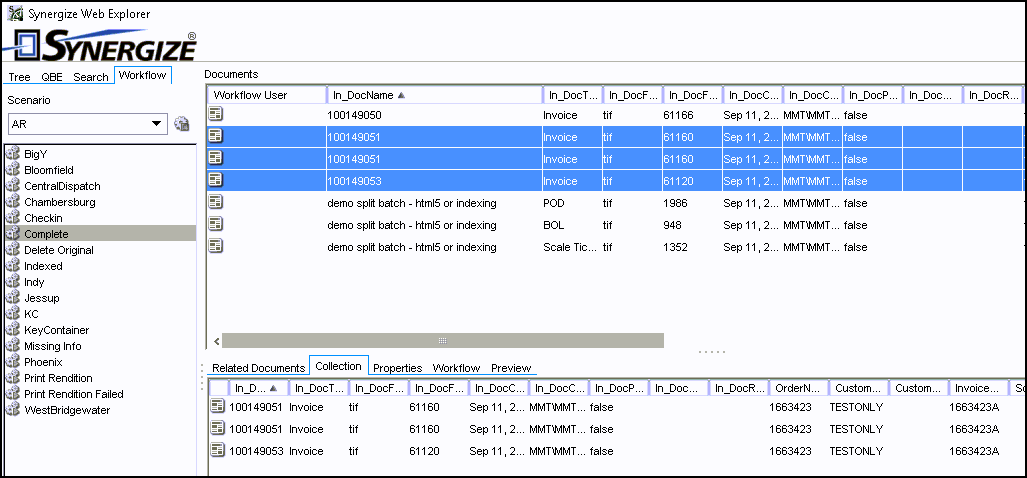Open the Properties tab

pos(398,368)
